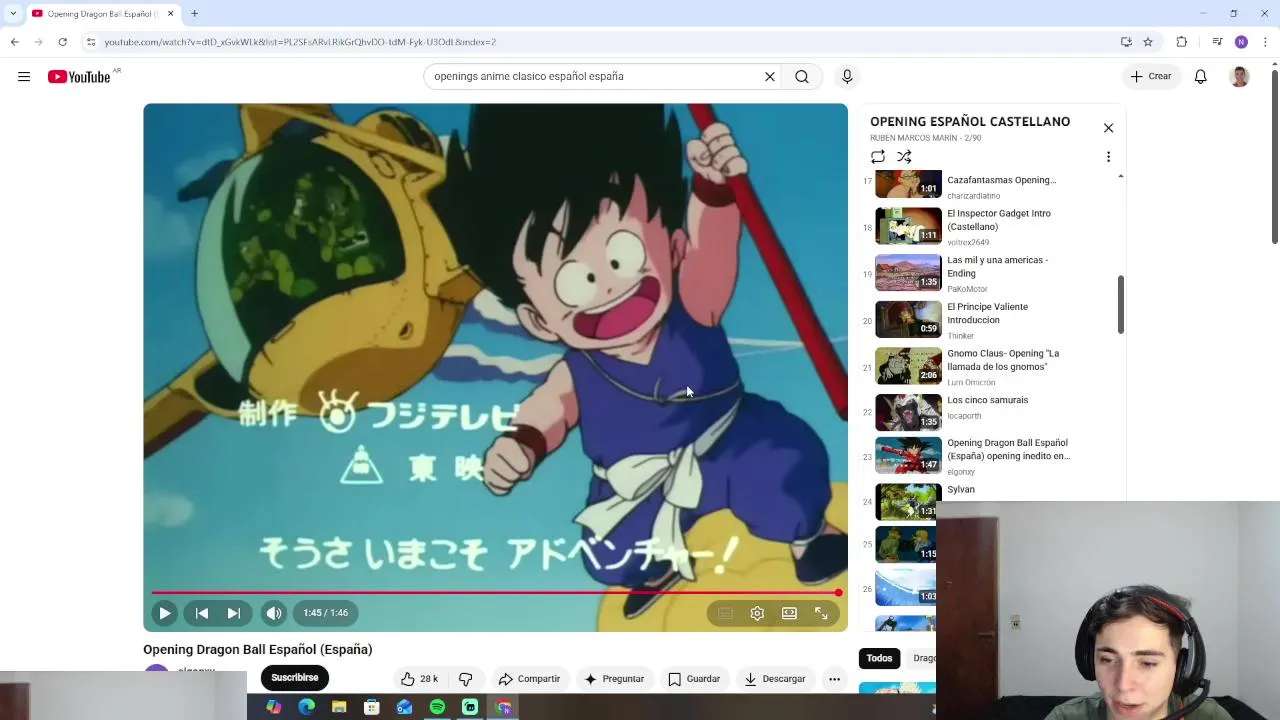Select the Todos filter chip
This screenshot has width=1280, height=720.
879,658
